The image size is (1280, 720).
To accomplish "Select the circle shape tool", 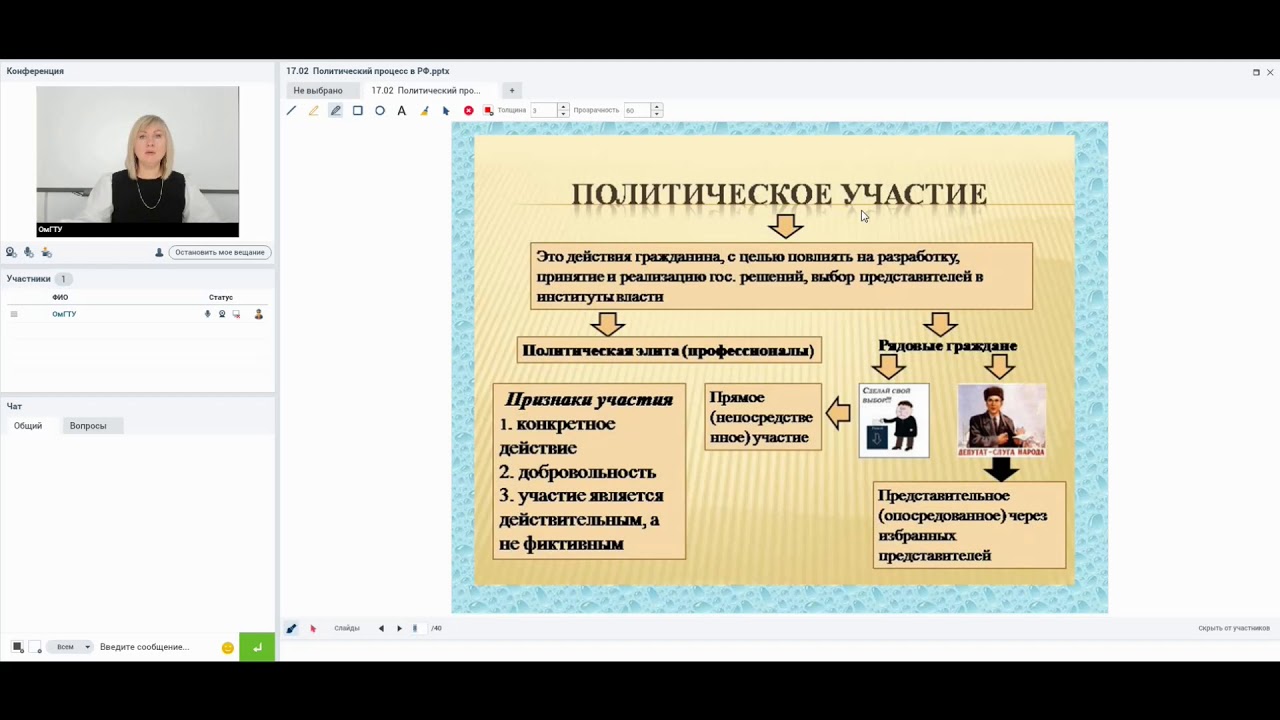I will 380,111.
